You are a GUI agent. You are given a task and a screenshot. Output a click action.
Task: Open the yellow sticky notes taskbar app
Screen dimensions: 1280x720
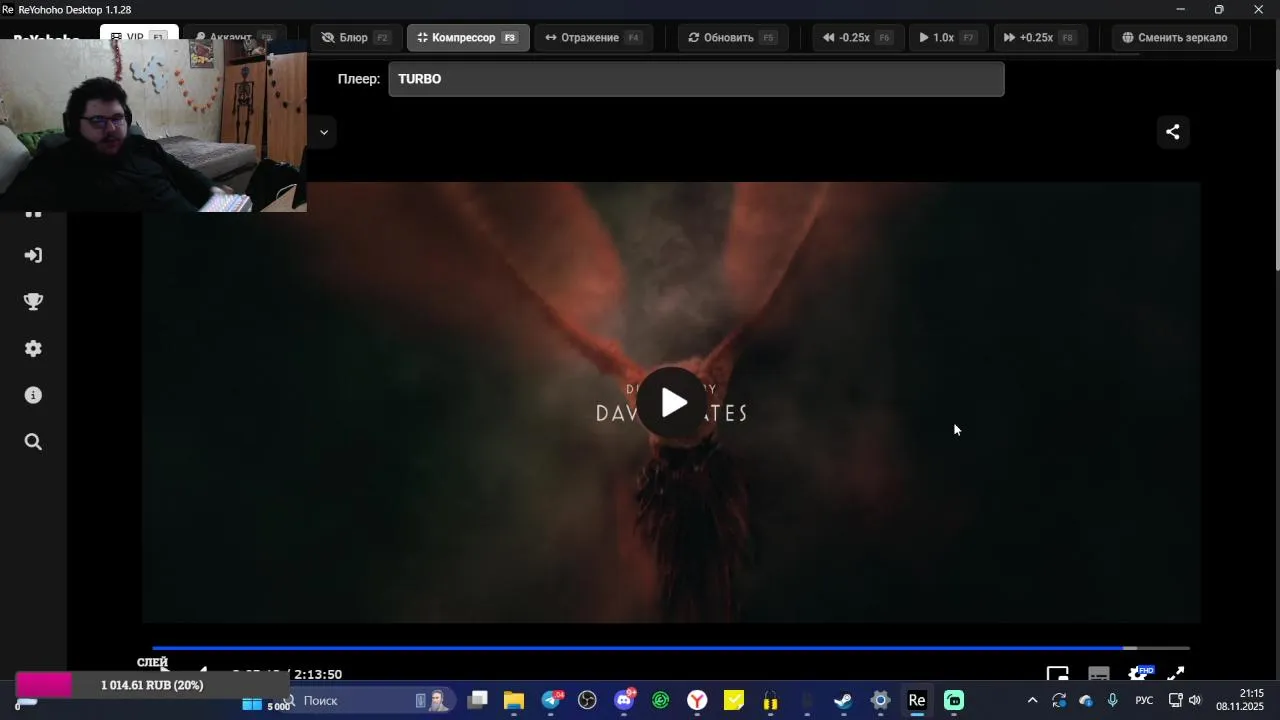[x=734, y=701]
